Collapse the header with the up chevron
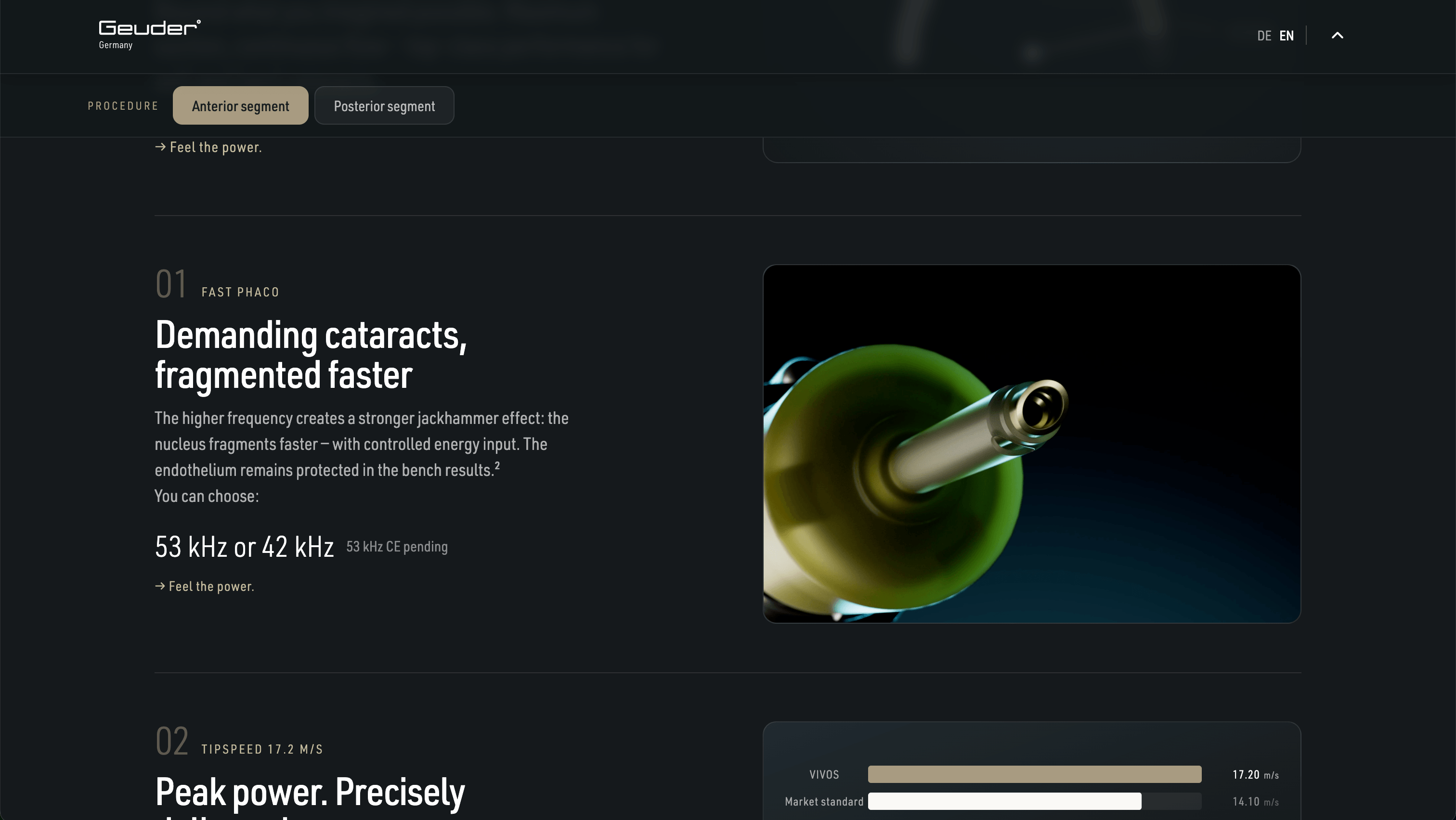1456x820 pixels. (1337, 36)
